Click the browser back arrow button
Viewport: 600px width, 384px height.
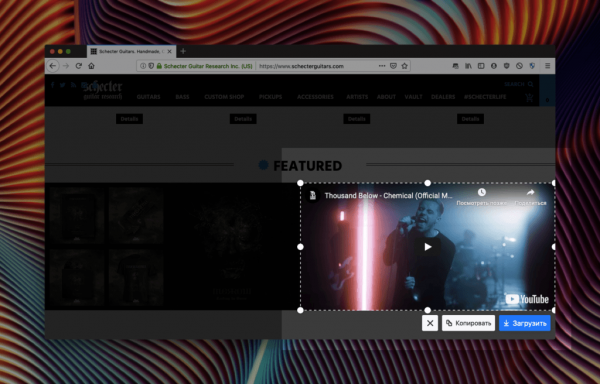[x=53, y=66]
